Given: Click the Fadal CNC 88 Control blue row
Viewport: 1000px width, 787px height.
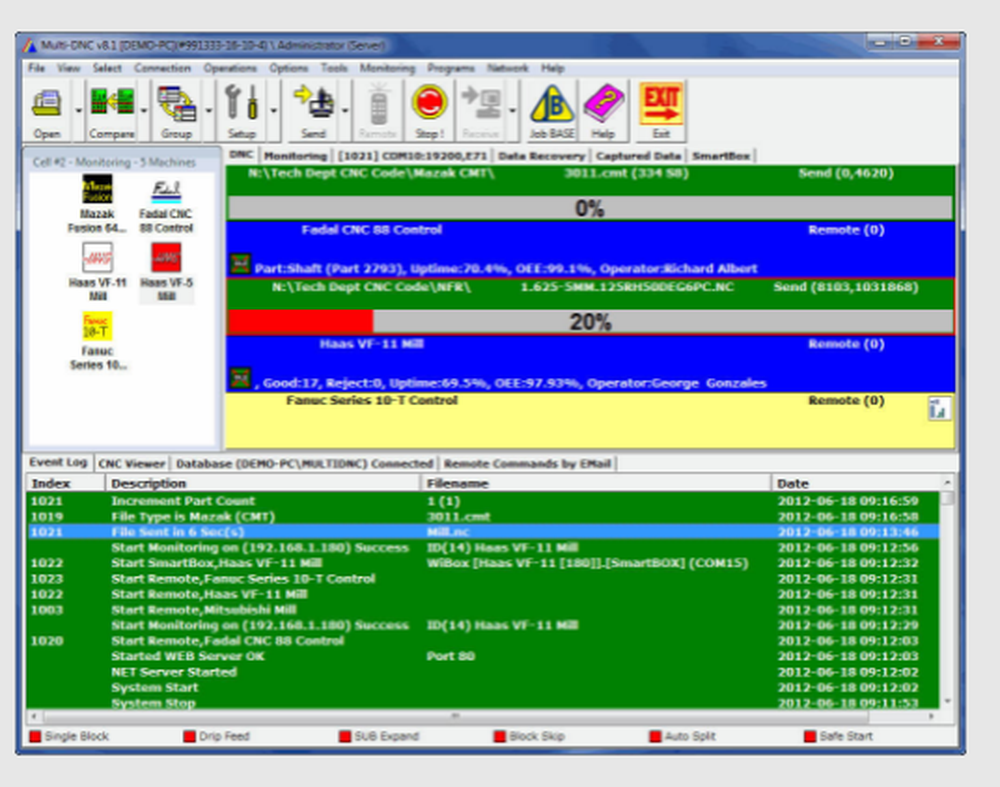Looking at the screenshot, I should pyautogui.click(x=590, y=249).
